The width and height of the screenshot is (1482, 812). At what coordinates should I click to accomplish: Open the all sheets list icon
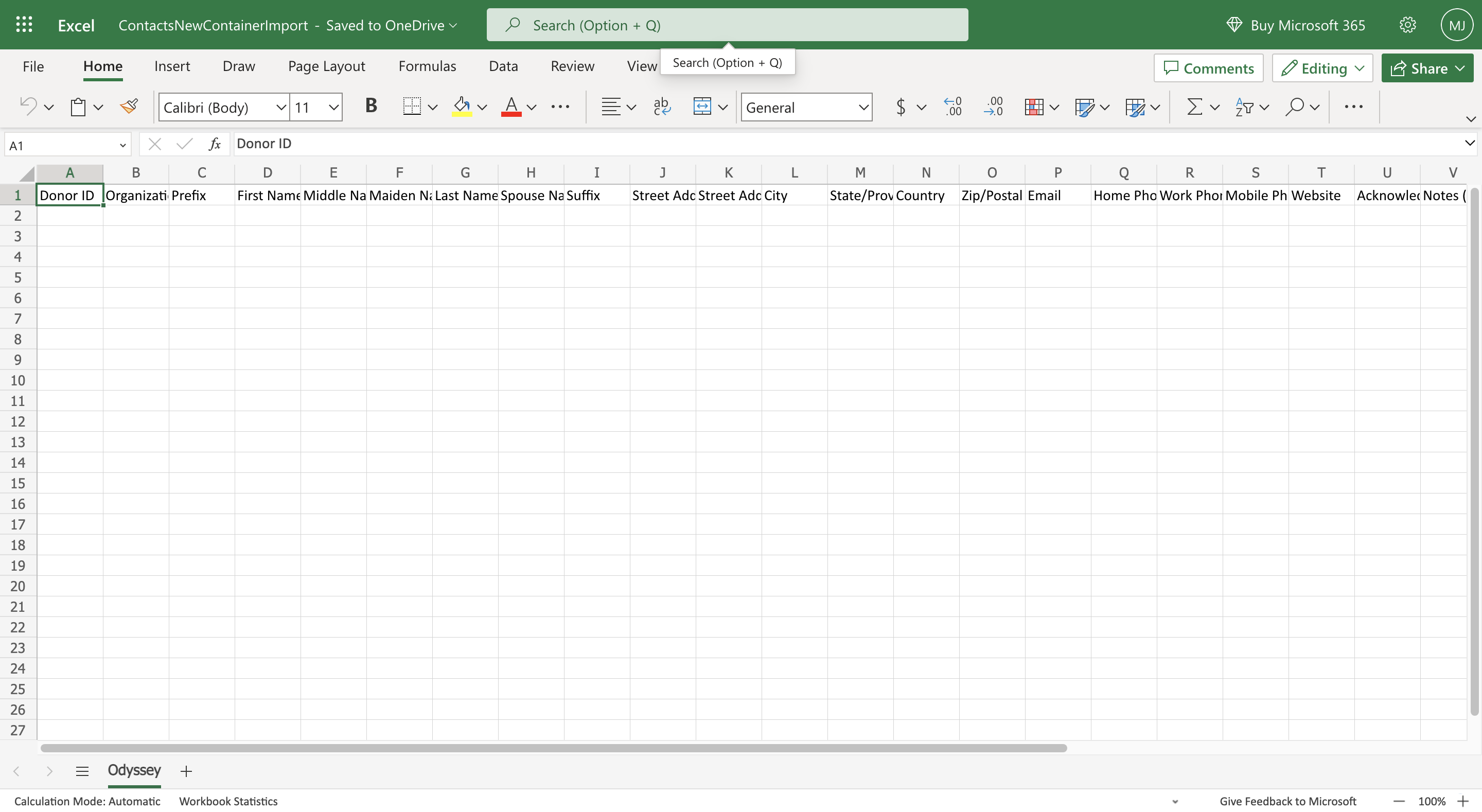(x=82, y=770)
